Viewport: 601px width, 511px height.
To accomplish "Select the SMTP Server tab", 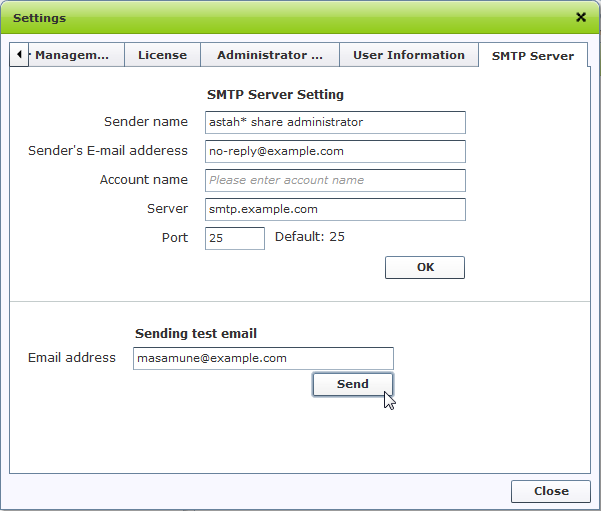I will (x=533, y=56).
